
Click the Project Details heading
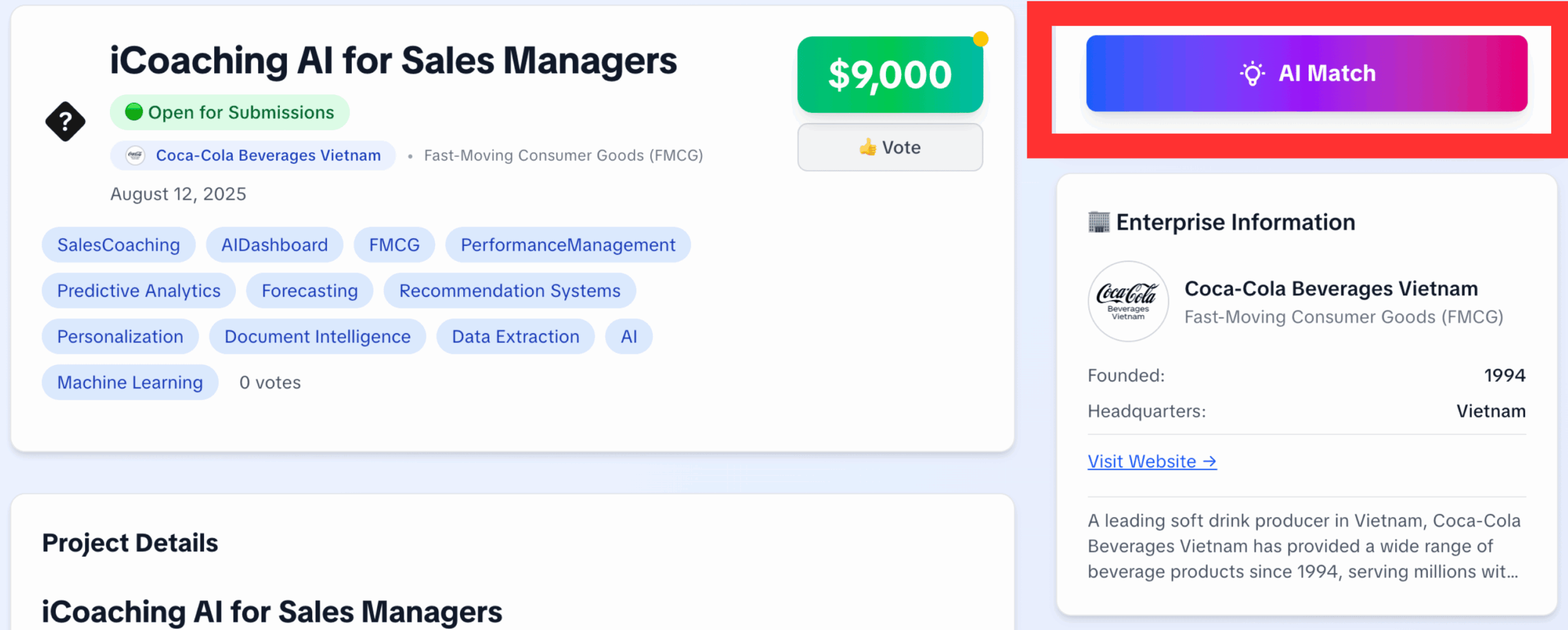(x=130, y=543)
